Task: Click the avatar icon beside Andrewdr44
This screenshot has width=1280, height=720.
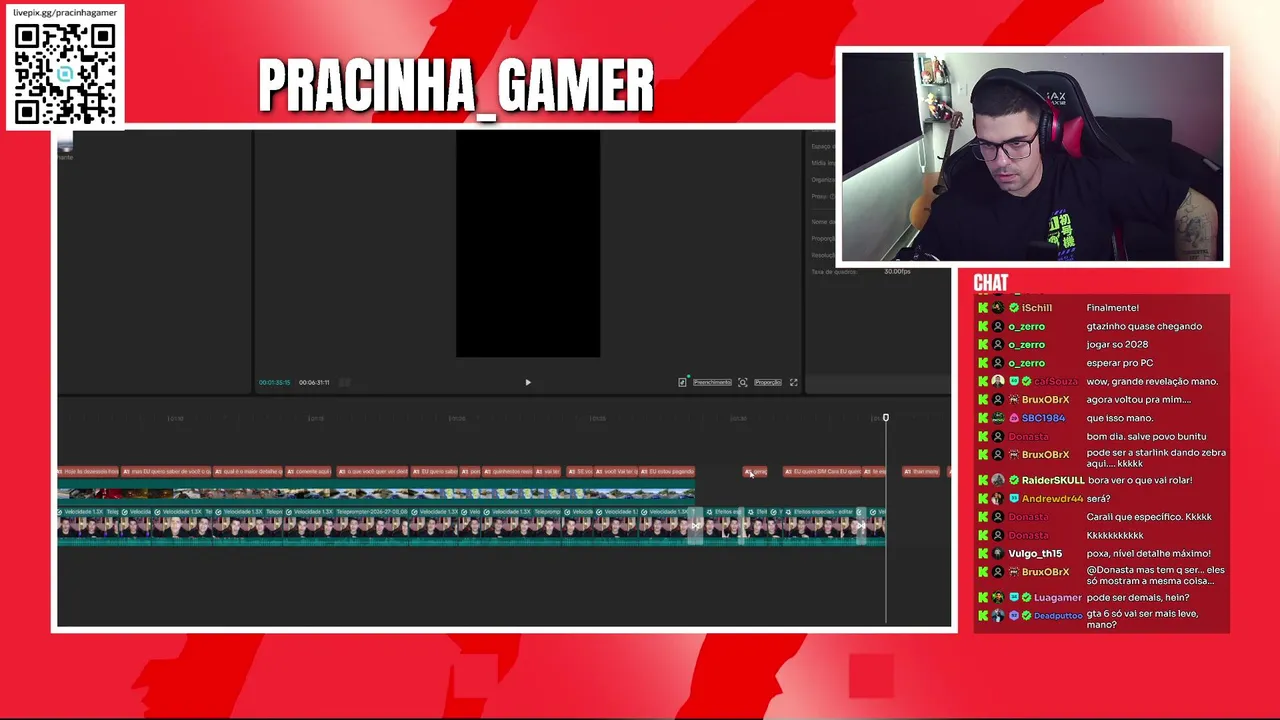Action: [998, 499]
